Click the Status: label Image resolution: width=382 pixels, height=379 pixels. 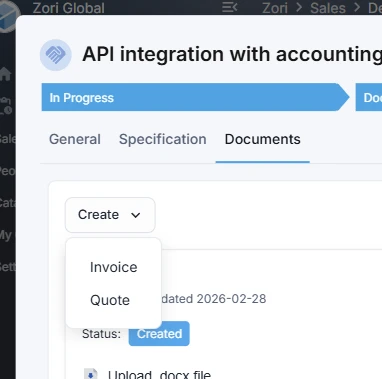tap(101, 334)
